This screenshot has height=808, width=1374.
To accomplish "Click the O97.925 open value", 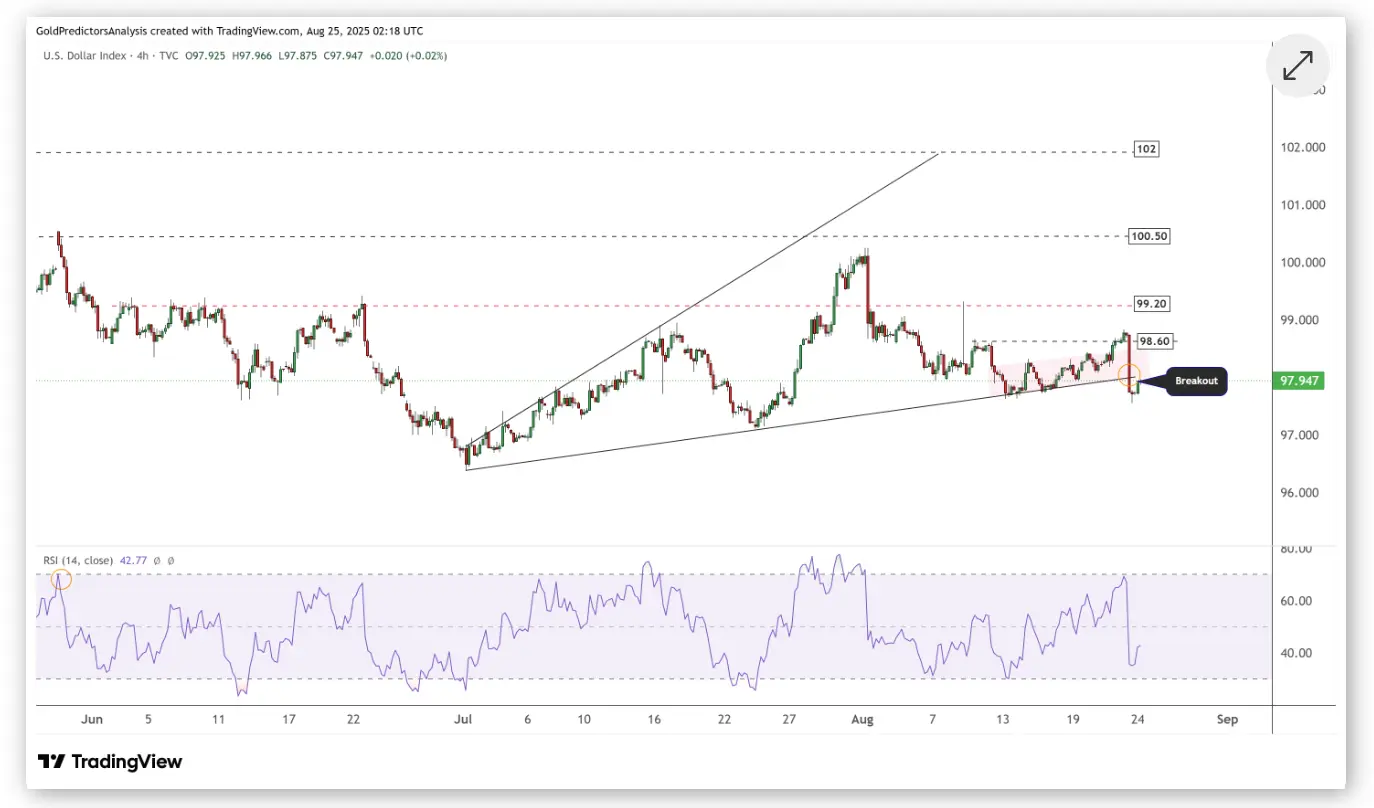I will [x=206, y=56].
